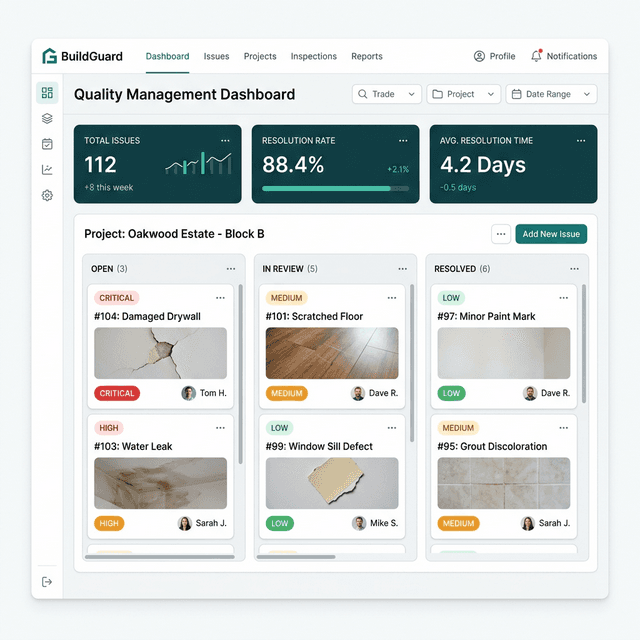This screenshot has height=640, width=640.
Task: Switch to the Issues tab
Action: tap(216, 56)
